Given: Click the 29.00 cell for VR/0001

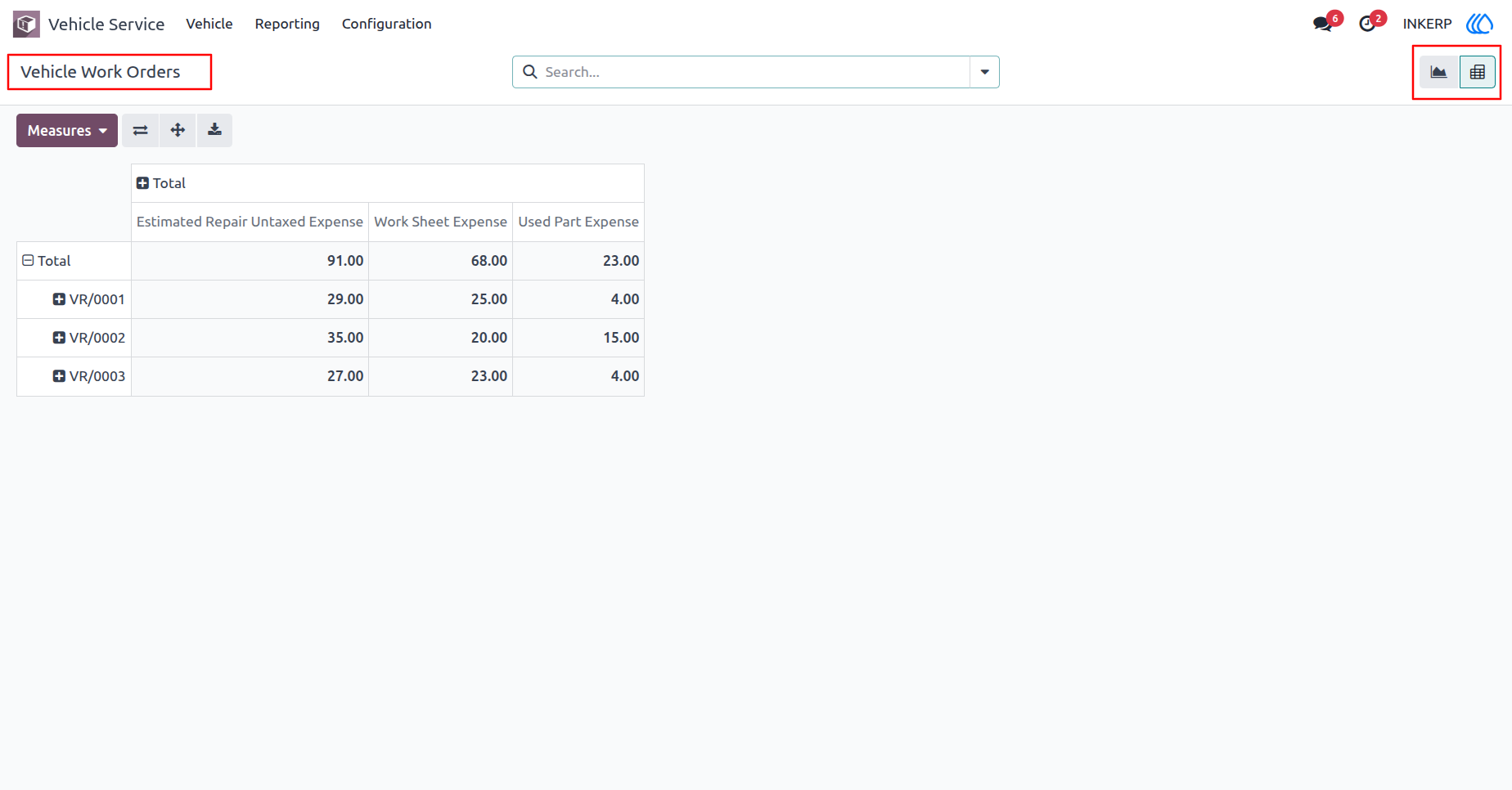Looking at the screenshot, I should (250, 299).
